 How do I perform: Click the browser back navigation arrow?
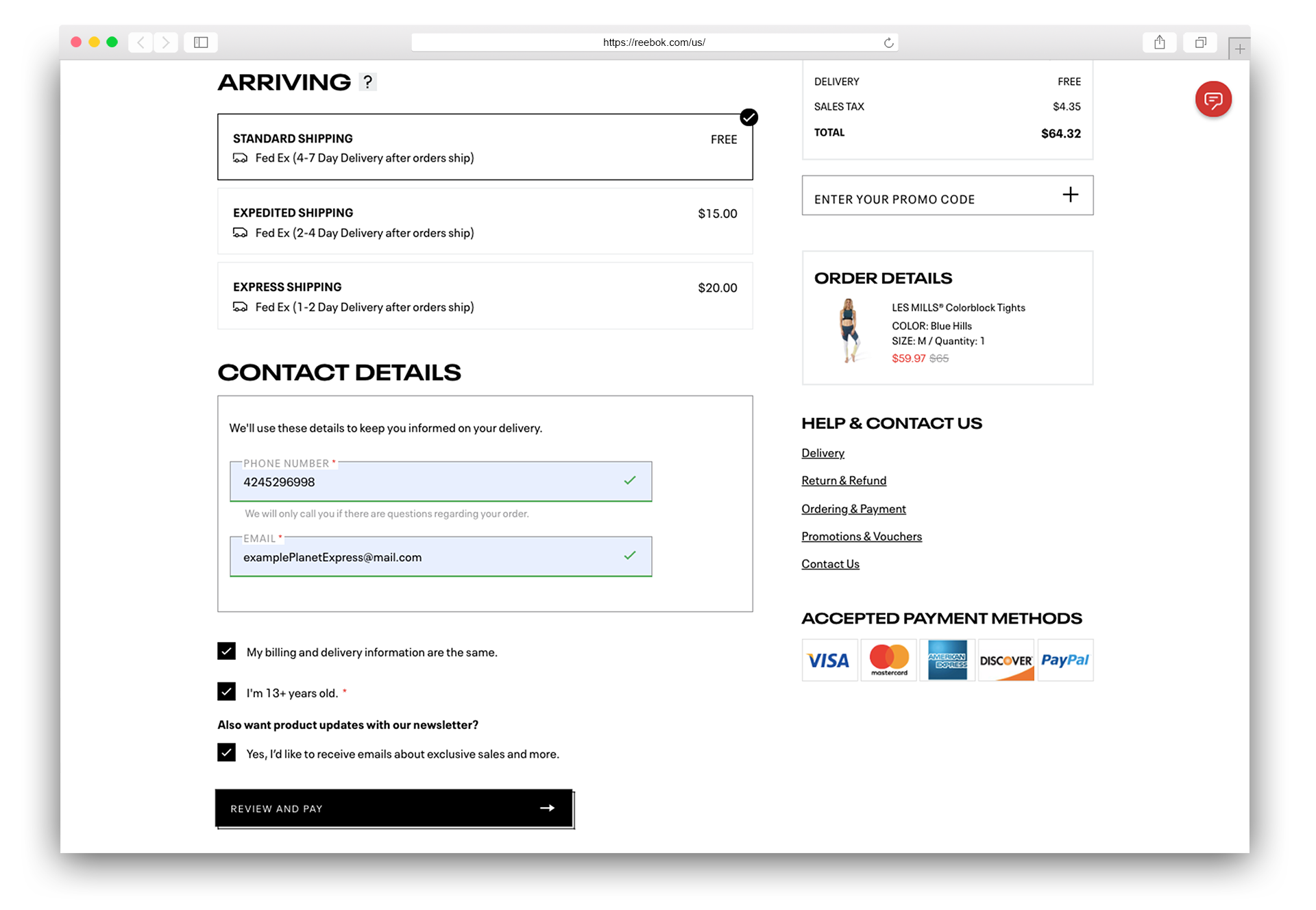pyautogui.click(x=141, y=42)
